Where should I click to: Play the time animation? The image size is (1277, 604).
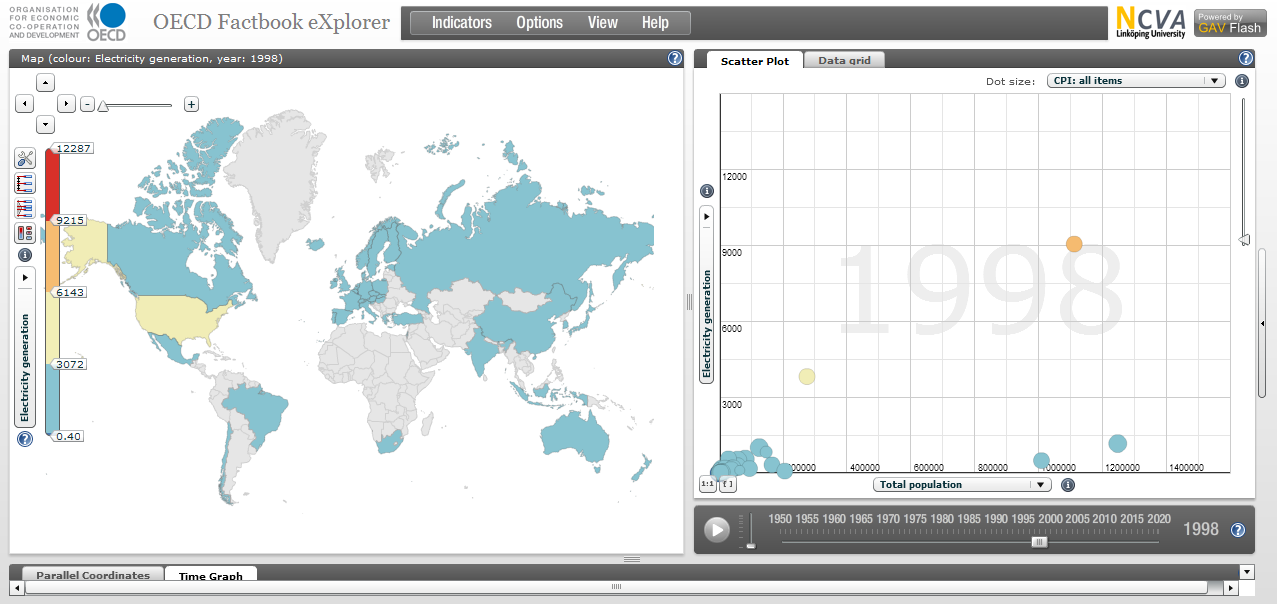coord(717,529)
